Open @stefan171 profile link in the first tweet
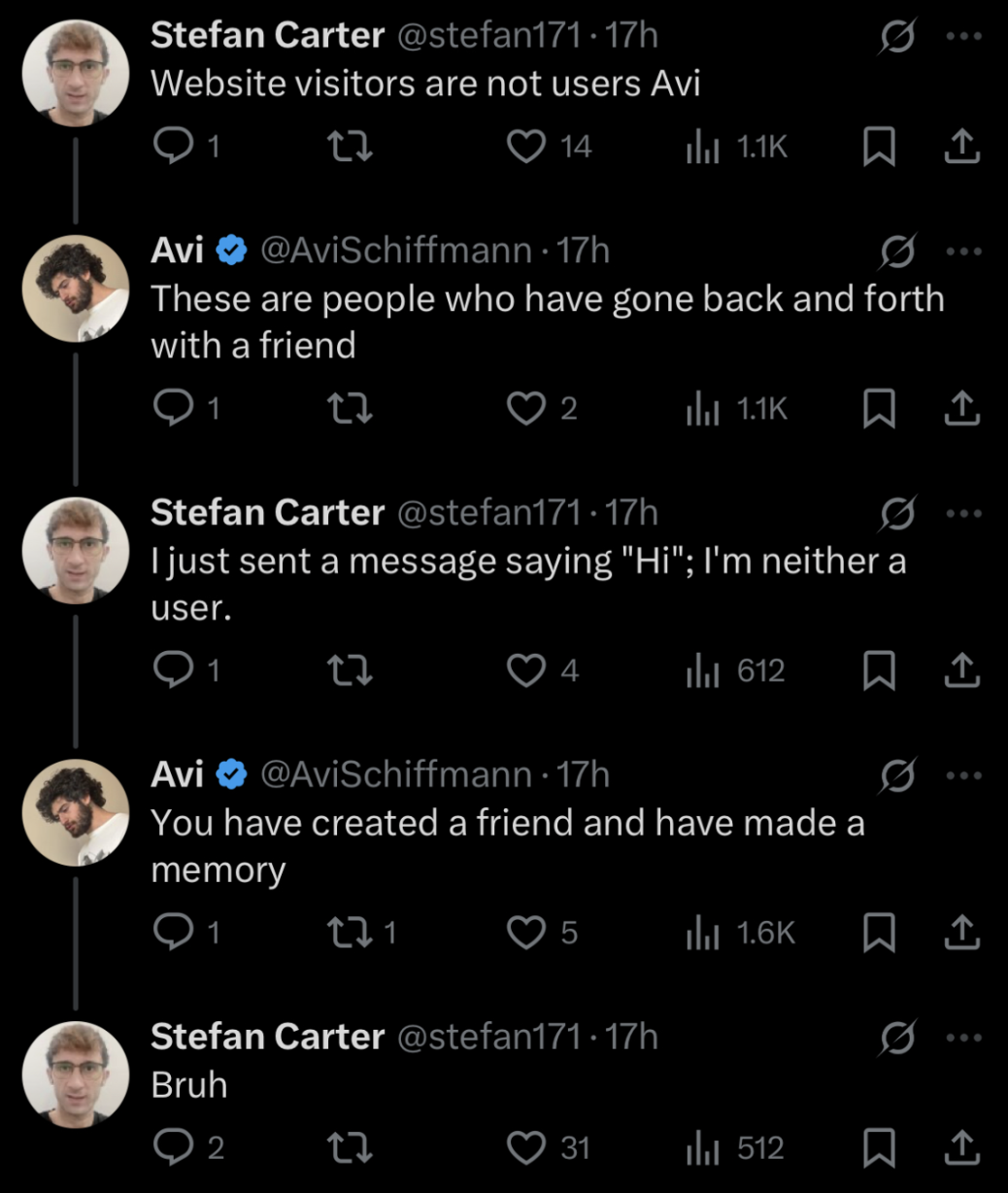Screen dimensions: 1008x1193 coord(489,36)
